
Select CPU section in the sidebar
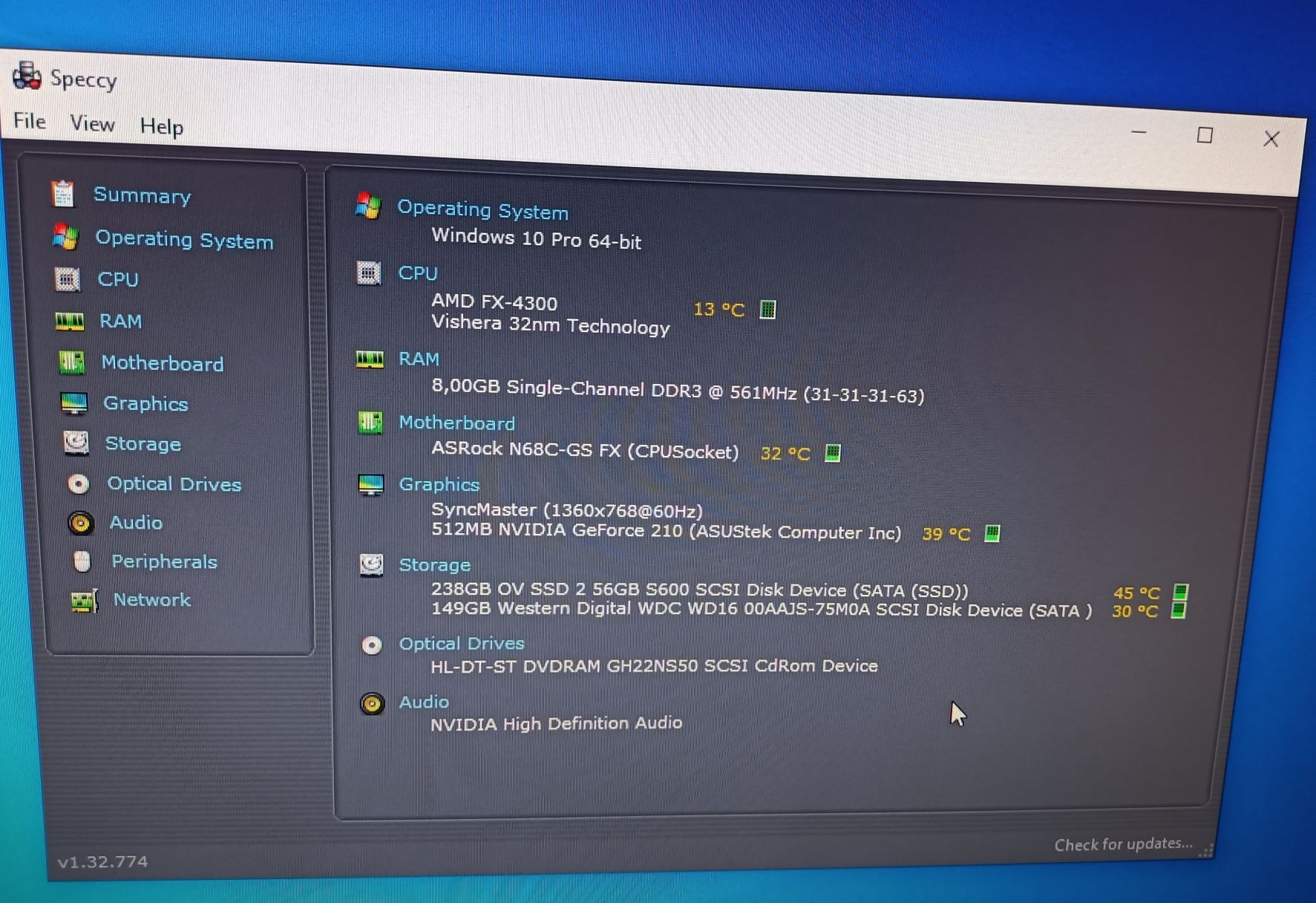click(x=118, y=279)
